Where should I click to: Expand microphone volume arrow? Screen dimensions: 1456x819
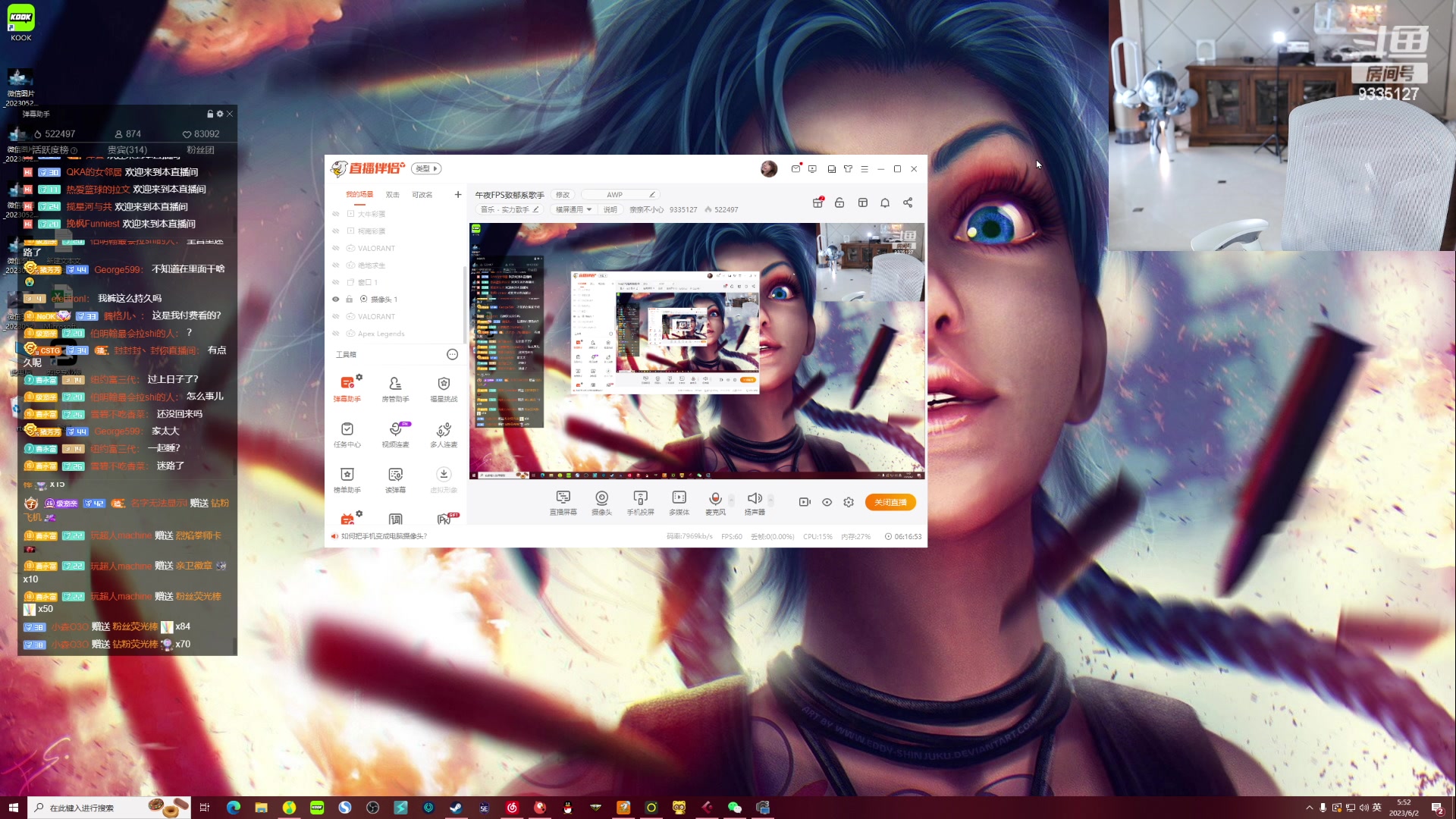point(731,500)
